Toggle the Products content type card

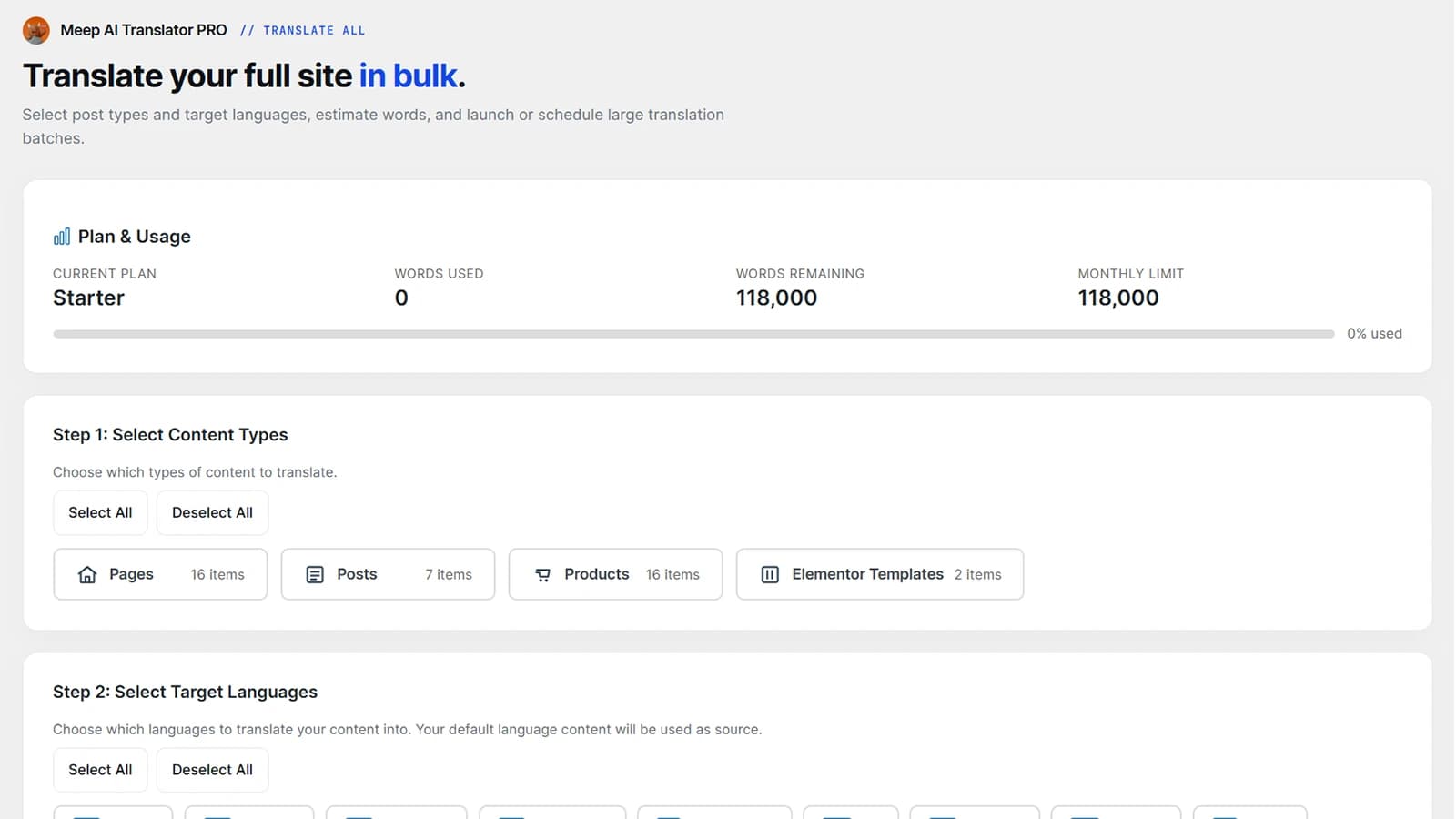pos(615,574)
